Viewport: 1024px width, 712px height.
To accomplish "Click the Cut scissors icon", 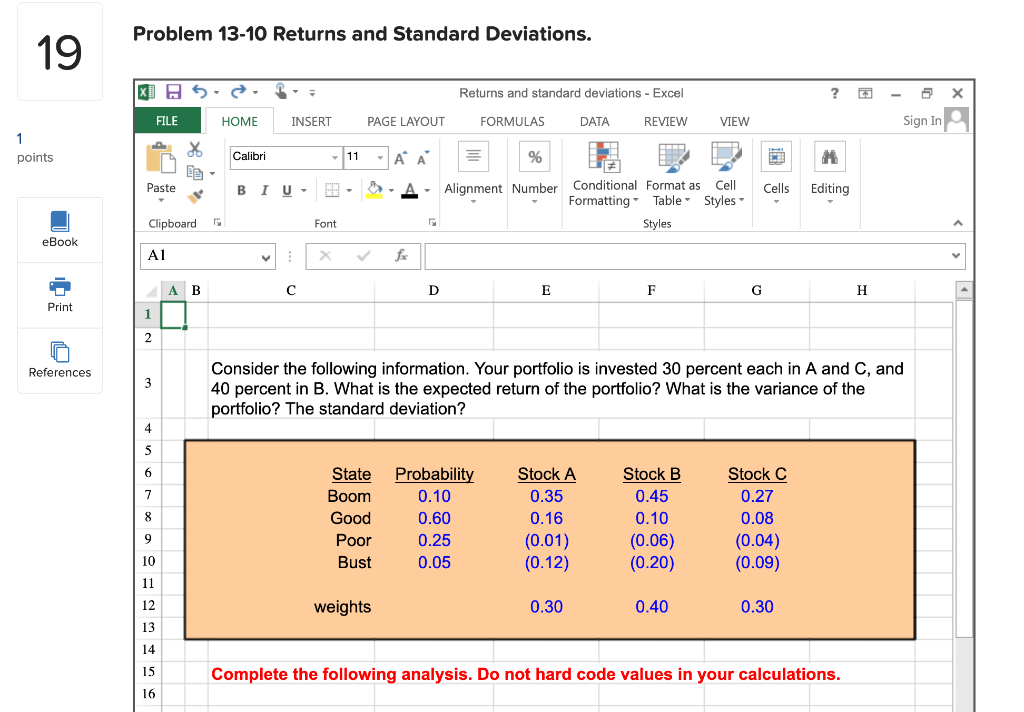I will [x=196, y=148].
